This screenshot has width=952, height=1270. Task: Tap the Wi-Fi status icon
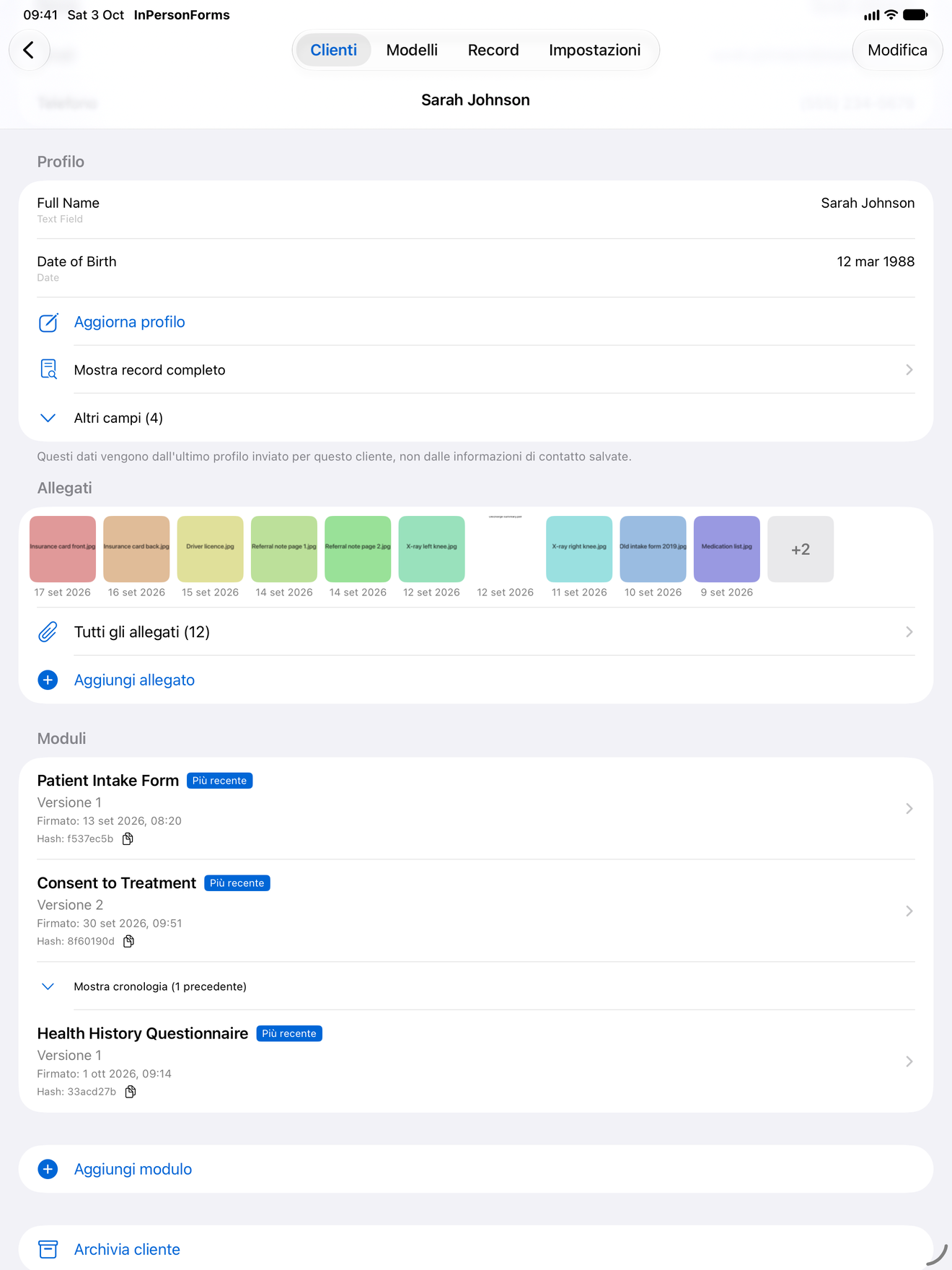pyautogui.click(x=891, y=14)
